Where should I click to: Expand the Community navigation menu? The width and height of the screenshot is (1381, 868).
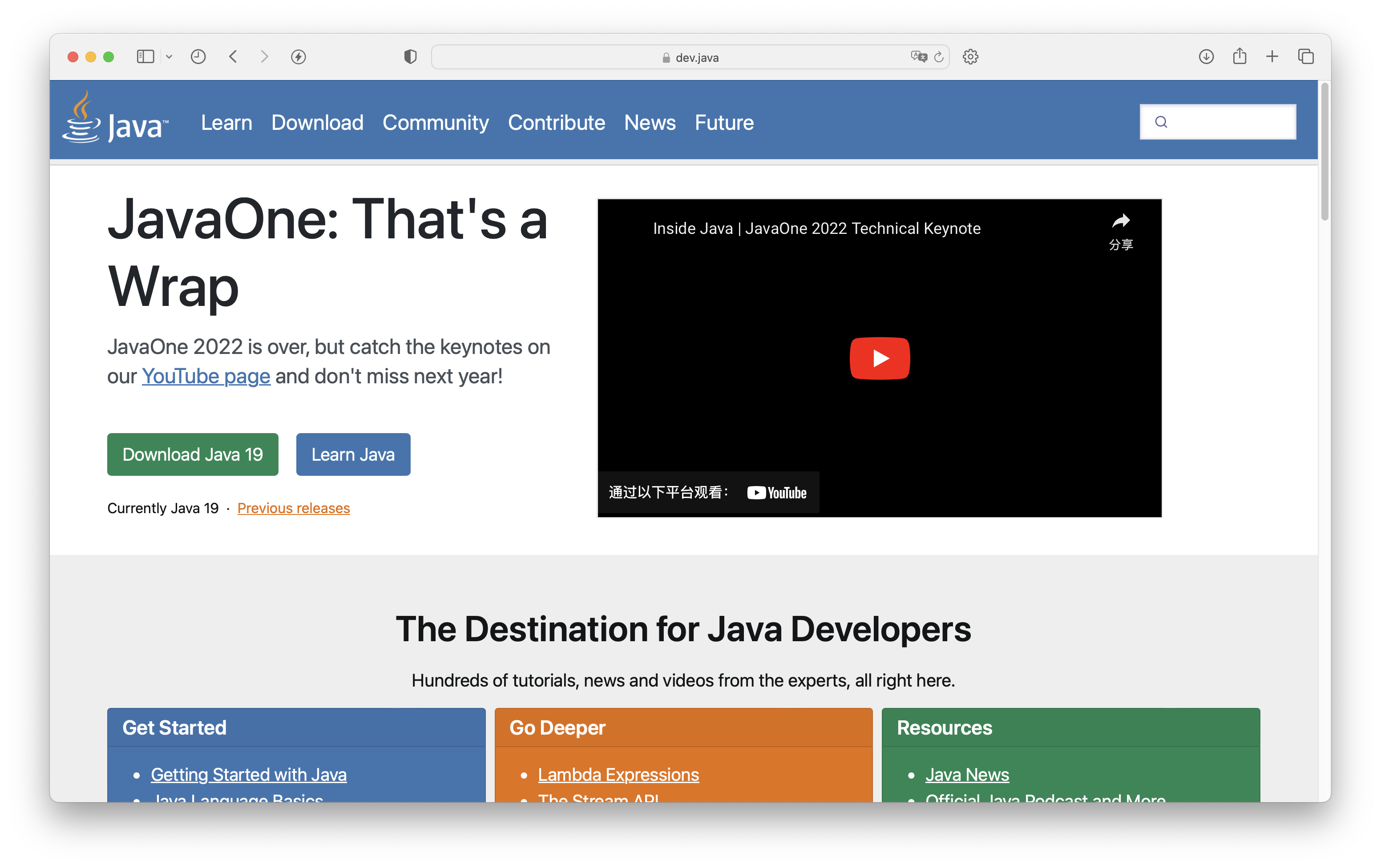tap(435, 122)
